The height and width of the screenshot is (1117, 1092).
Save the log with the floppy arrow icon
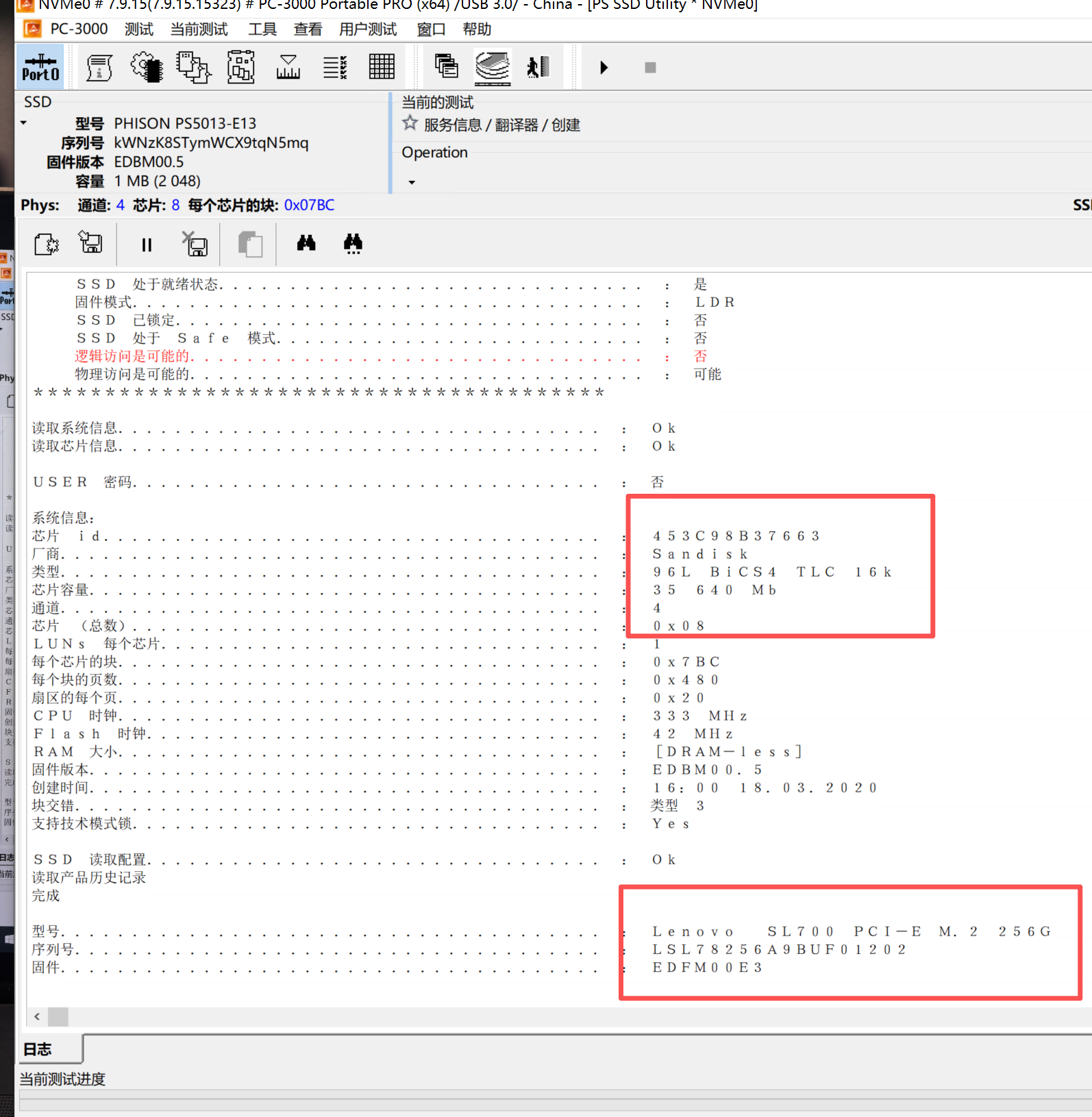pos(90,242)
